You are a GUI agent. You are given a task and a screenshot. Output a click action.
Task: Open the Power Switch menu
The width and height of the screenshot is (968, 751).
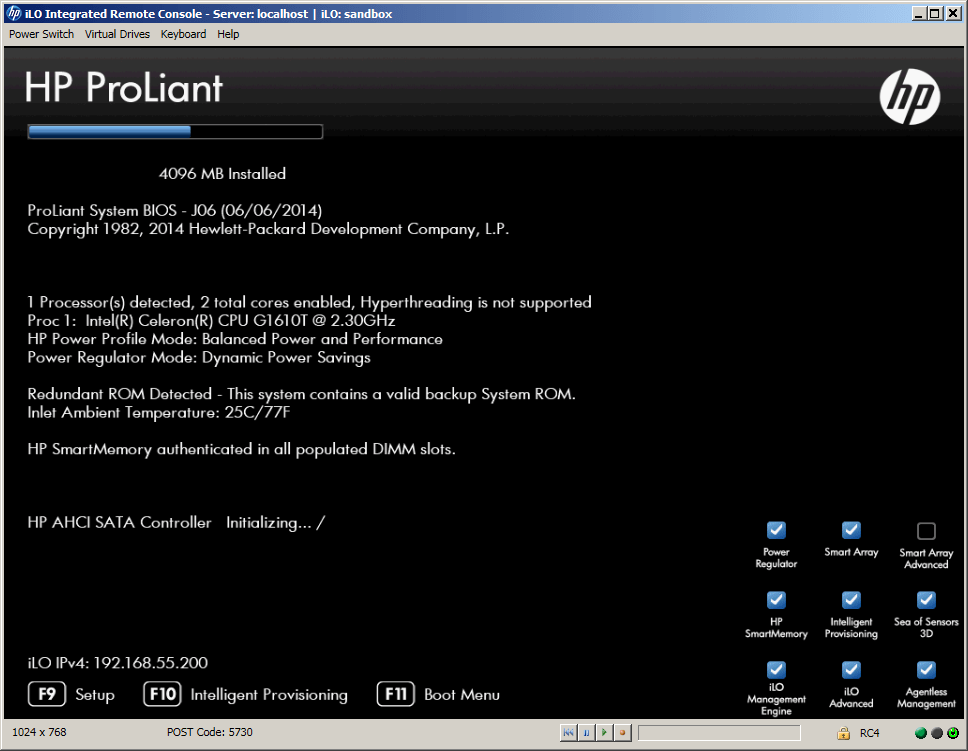(x=41, y=34)
